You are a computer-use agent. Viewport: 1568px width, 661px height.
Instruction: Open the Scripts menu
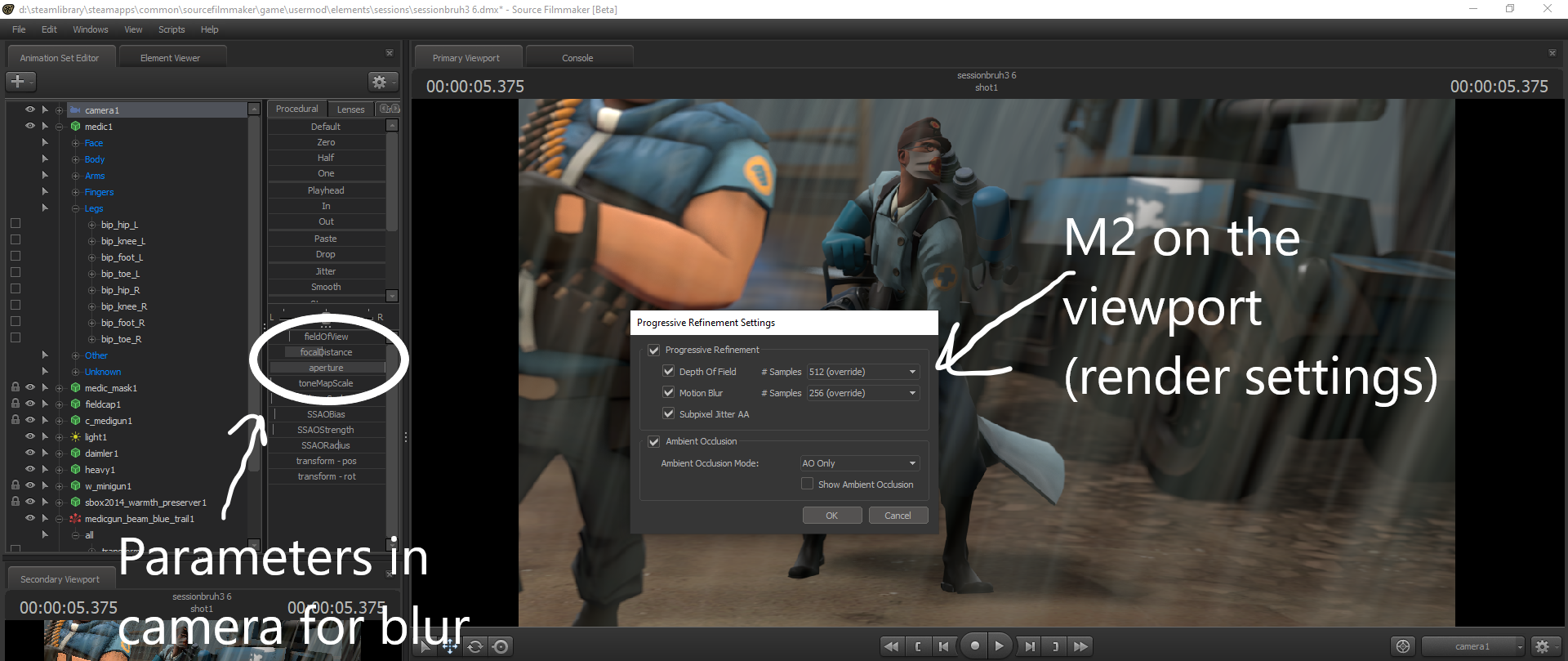[171, 29]
